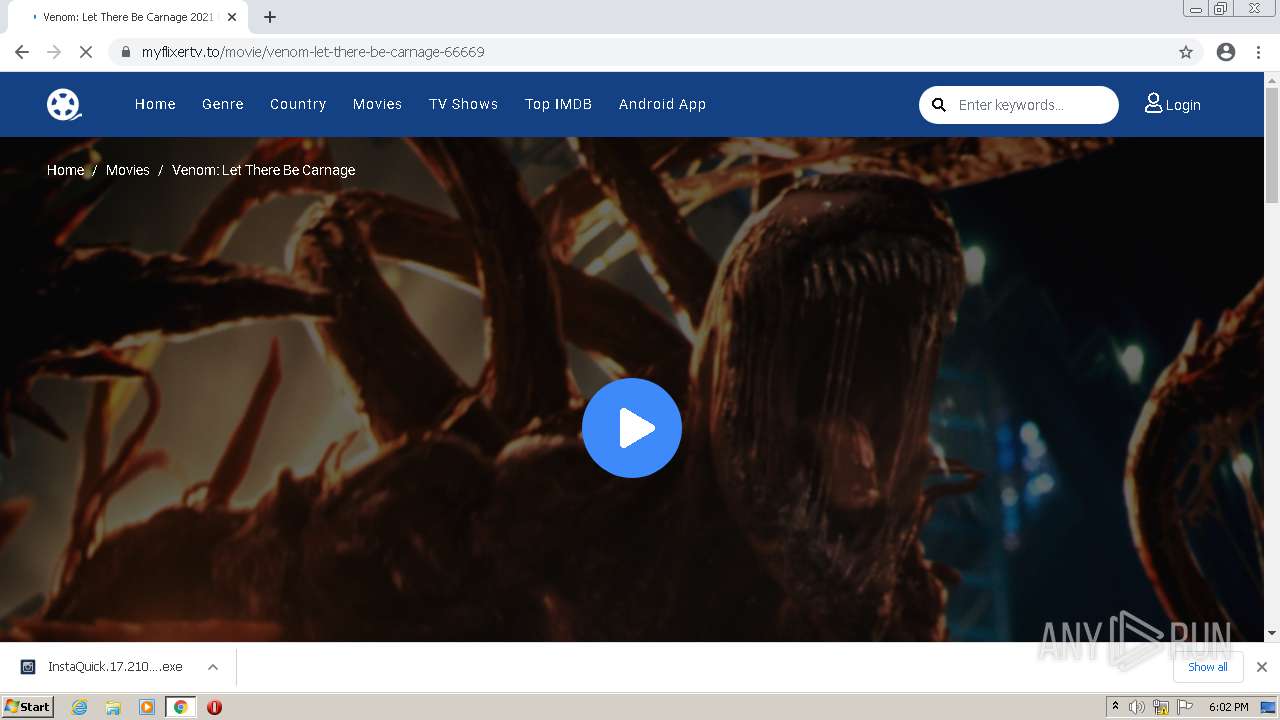
Task: Click the page scrollbar up arrow
Action: [1272, 80]
